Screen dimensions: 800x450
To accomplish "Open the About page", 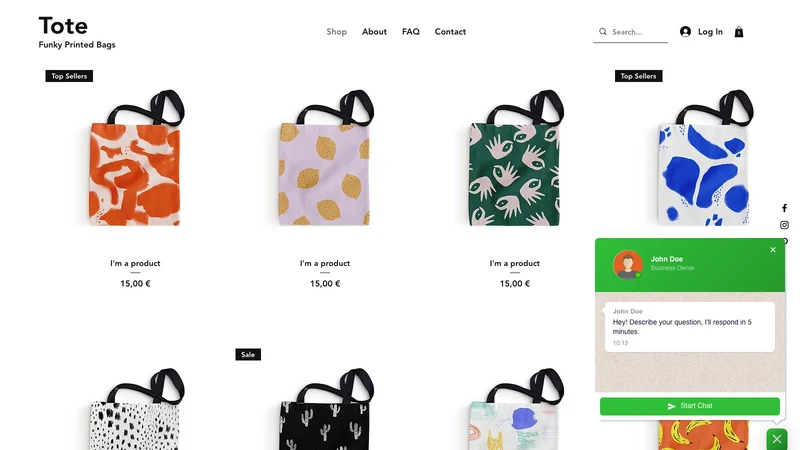I will (x=374, y=32).
